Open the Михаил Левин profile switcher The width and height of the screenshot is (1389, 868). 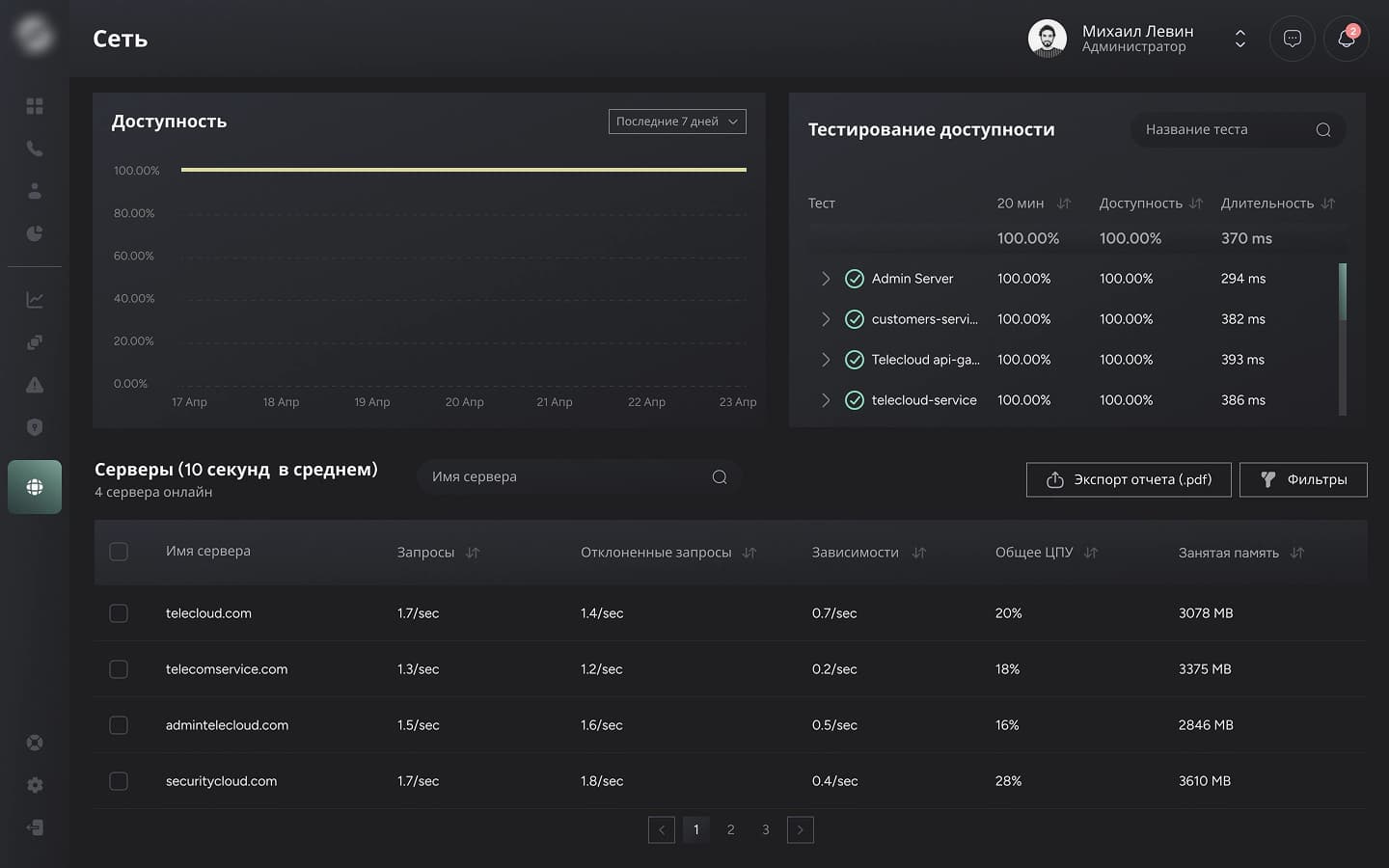[1239, 39]
